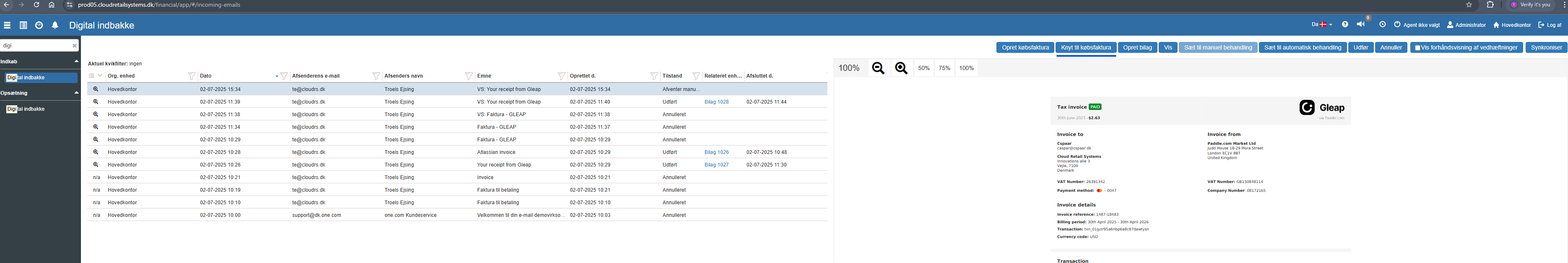Open the notifications bell icon

(55, 26)
